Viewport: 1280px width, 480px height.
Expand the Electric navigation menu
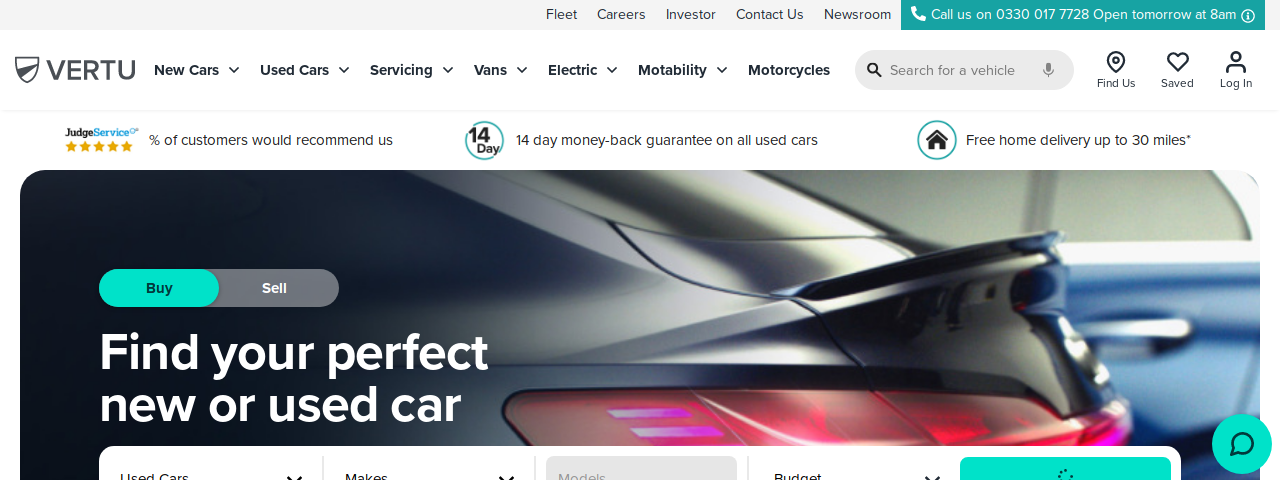(583, 70)
